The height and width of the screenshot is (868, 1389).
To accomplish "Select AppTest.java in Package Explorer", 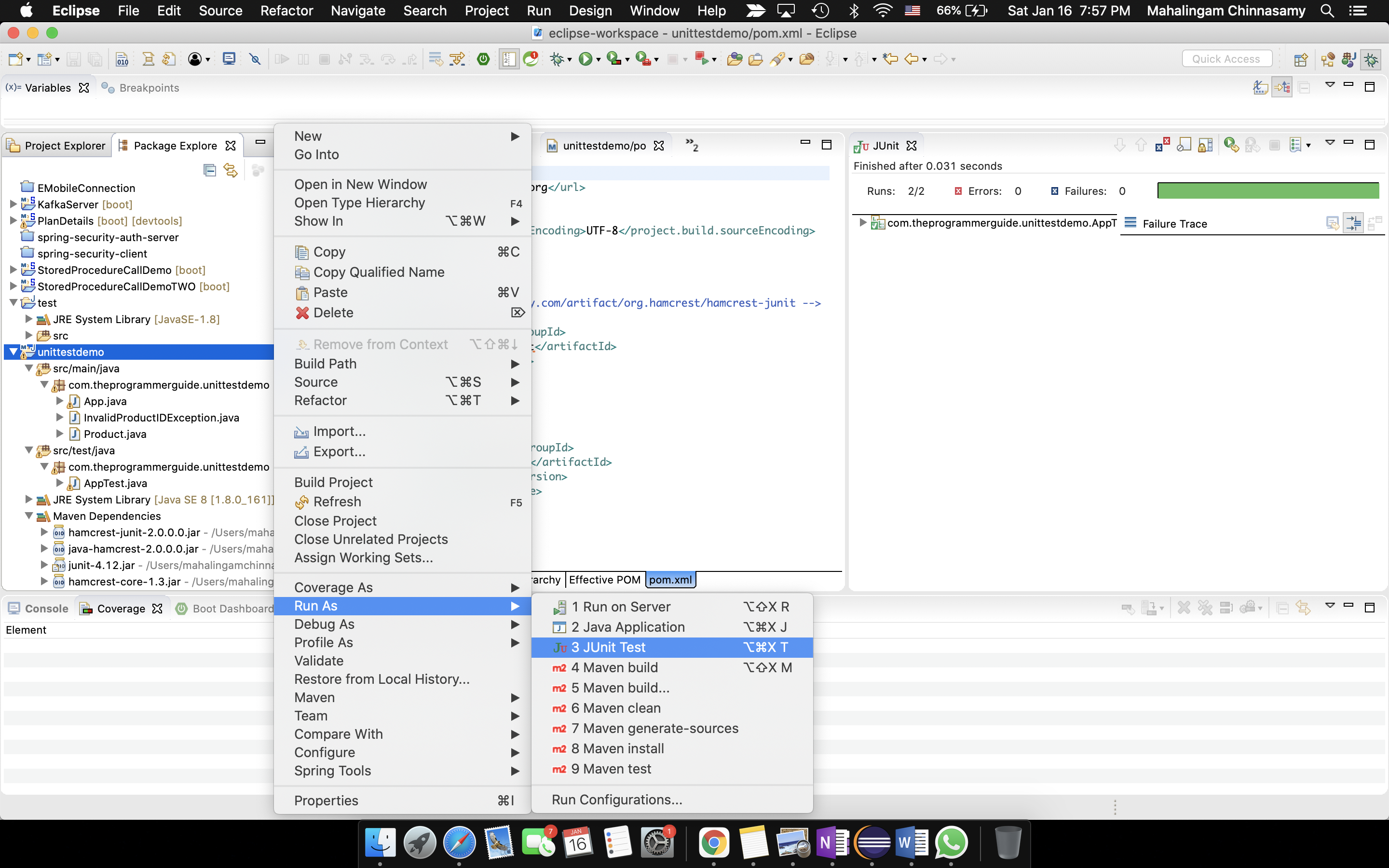I will [115, 483].
